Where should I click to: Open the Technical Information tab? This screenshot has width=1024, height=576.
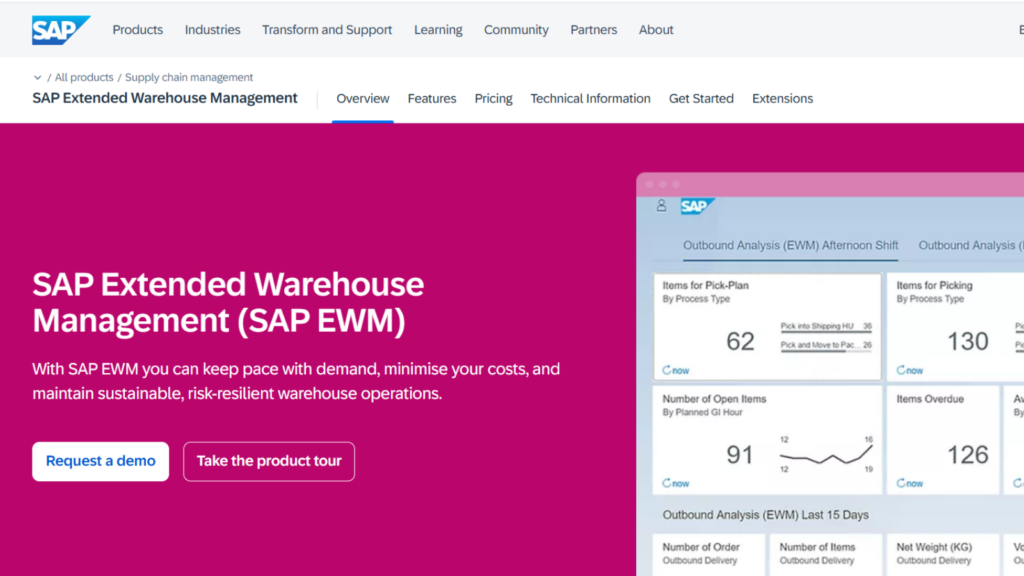click(x=590, y=99)
